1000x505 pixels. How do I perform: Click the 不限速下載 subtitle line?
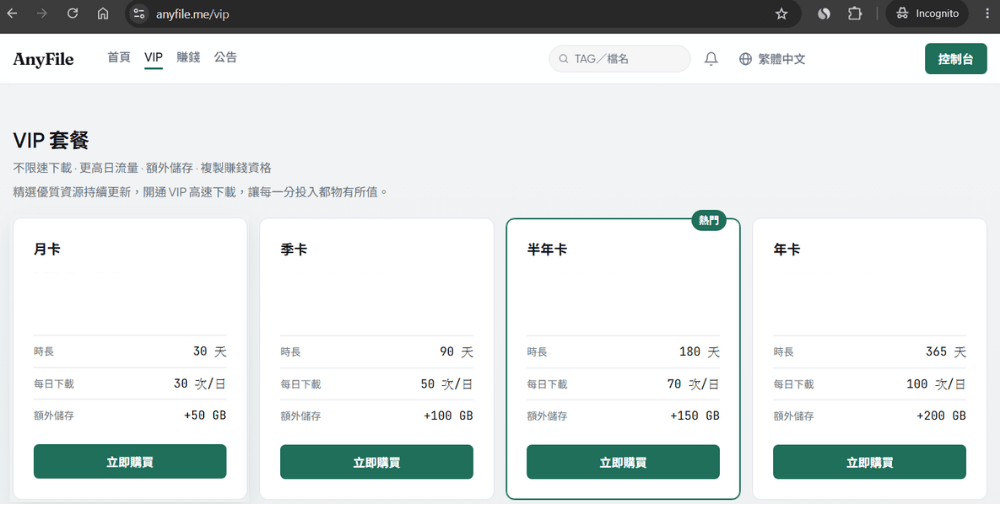point(142,168)
